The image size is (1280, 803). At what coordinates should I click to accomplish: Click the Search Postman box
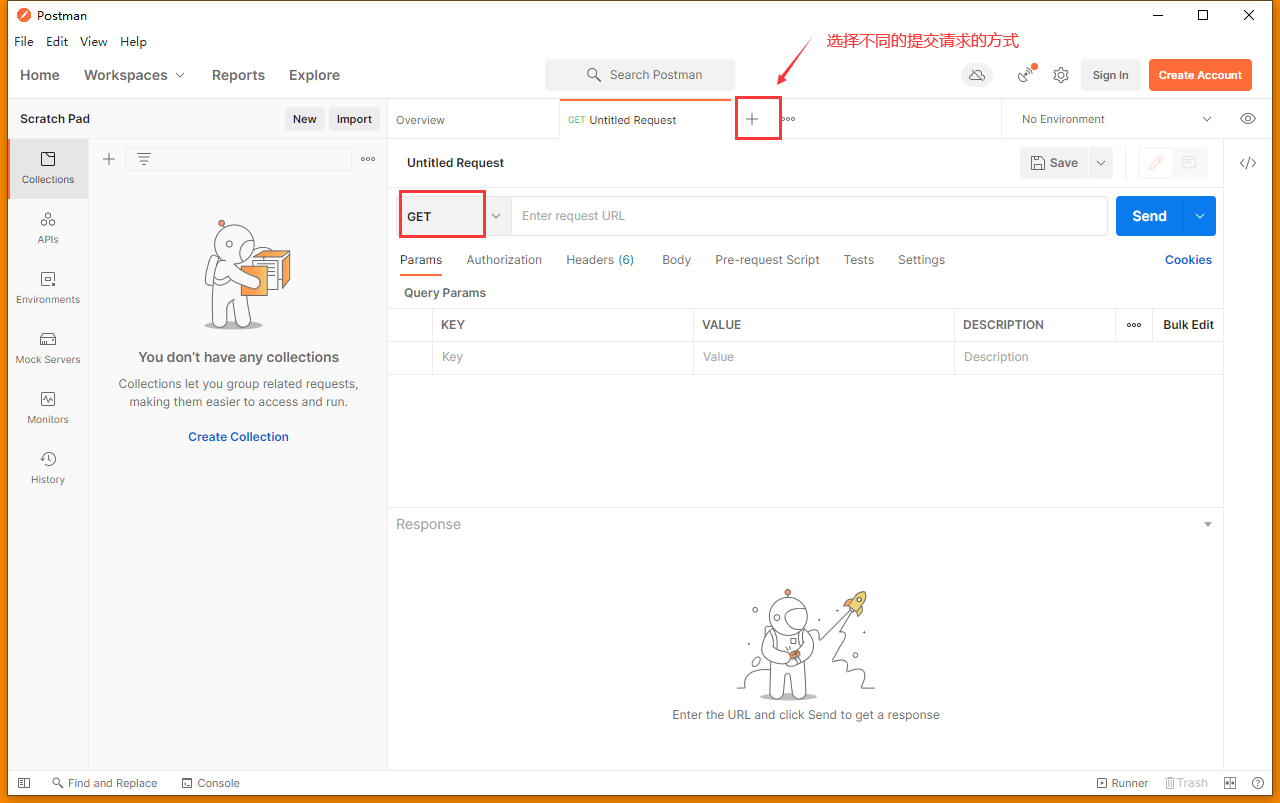tap(640, 75)
